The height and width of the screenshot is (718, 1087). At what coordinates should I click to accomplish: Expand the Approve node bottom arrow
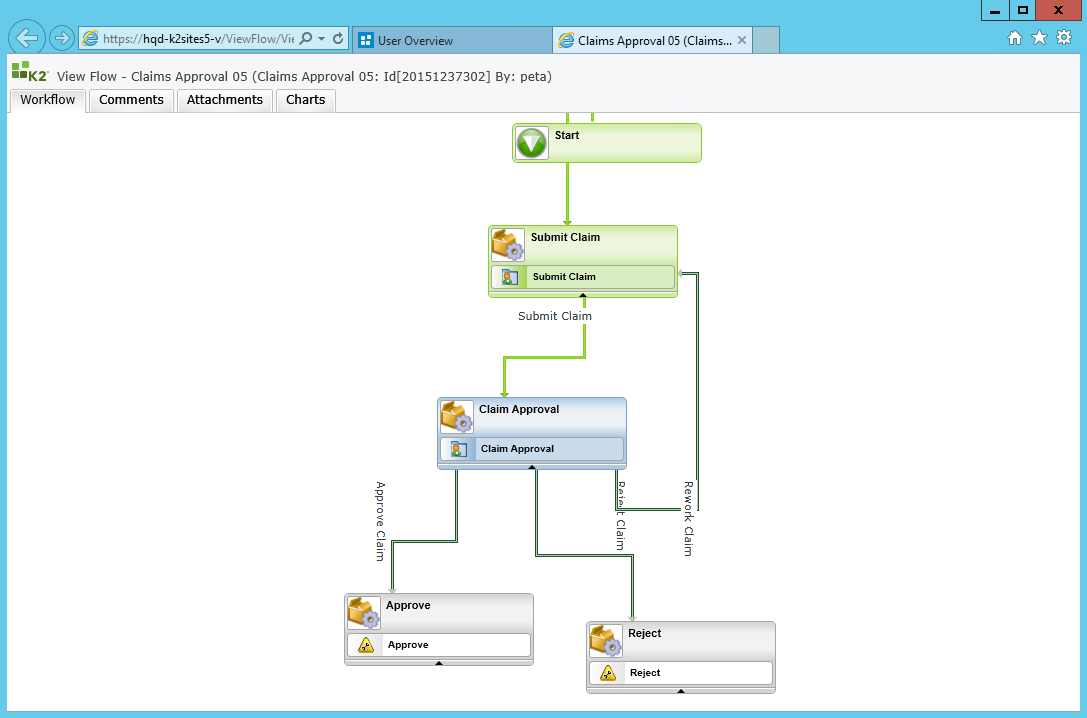(439, 663)
